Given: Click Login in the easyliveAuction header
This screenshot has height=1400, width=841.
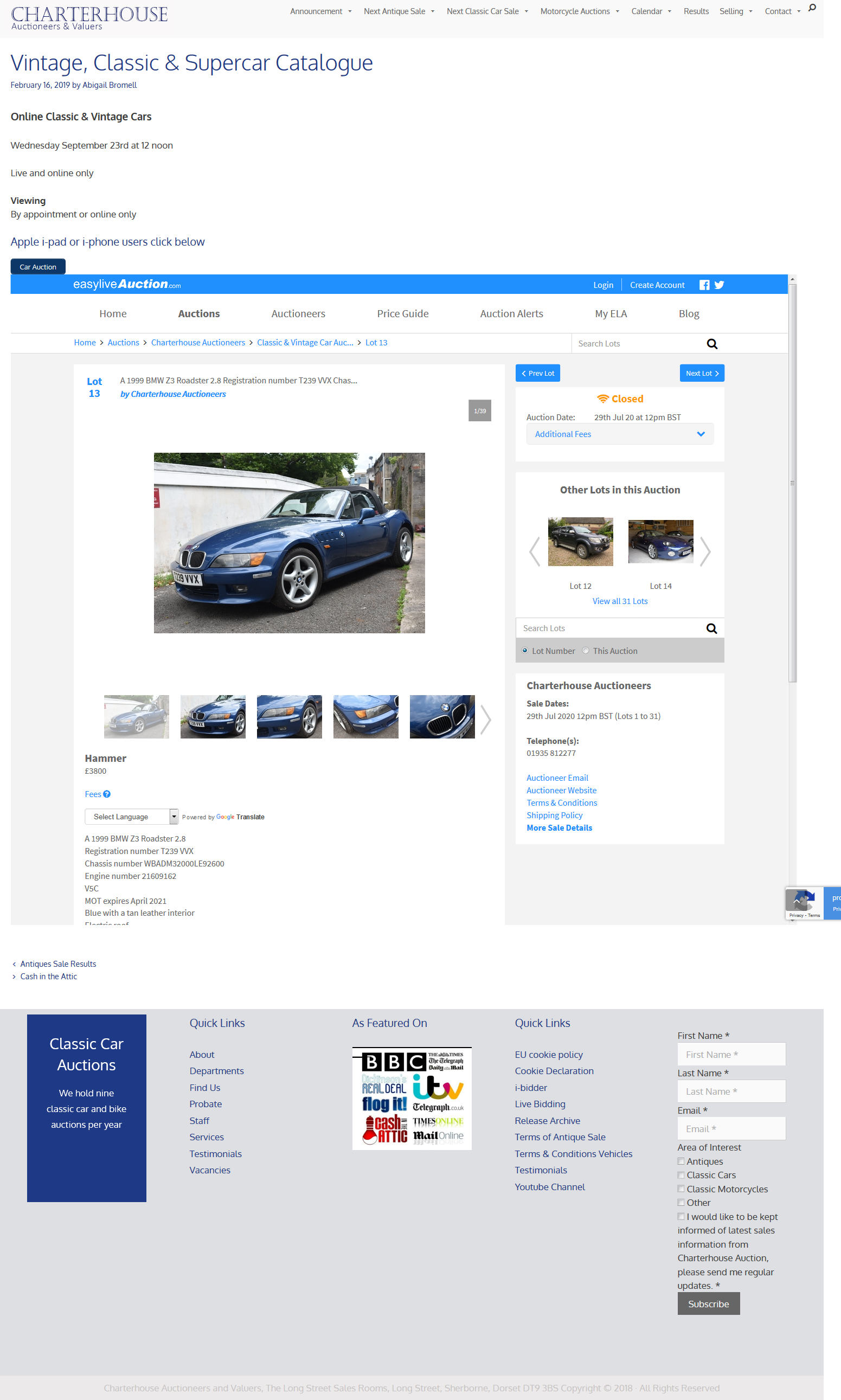Looking at the screenshot, I should point(603,285).
